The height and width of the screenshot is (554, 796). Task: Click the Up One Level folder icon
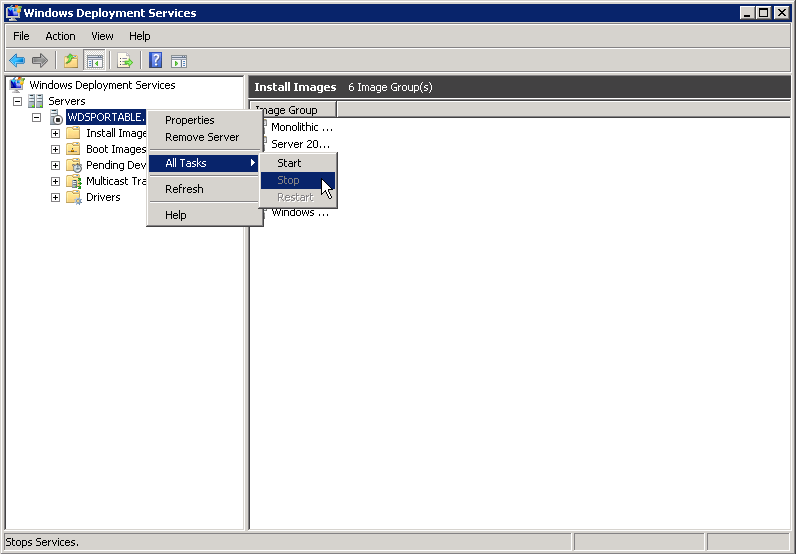[x=71, y=60]
